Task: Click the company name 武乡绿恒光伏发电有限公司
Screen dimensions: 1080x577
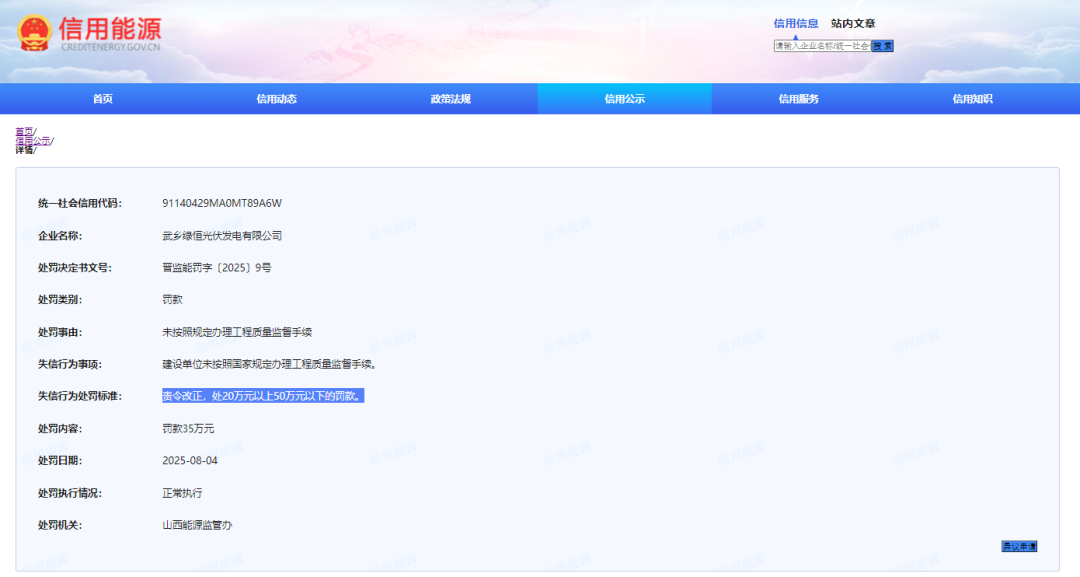Action: point(222,236)
